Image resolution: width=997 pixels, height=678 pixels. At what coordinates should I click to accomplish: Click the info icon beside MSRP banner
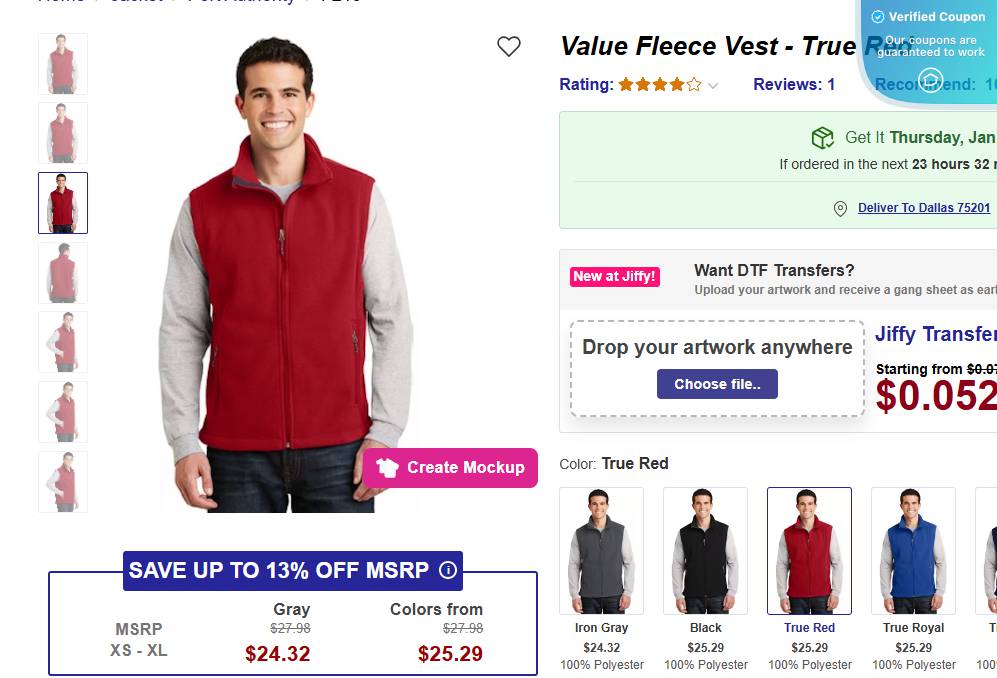pos(448,570)
